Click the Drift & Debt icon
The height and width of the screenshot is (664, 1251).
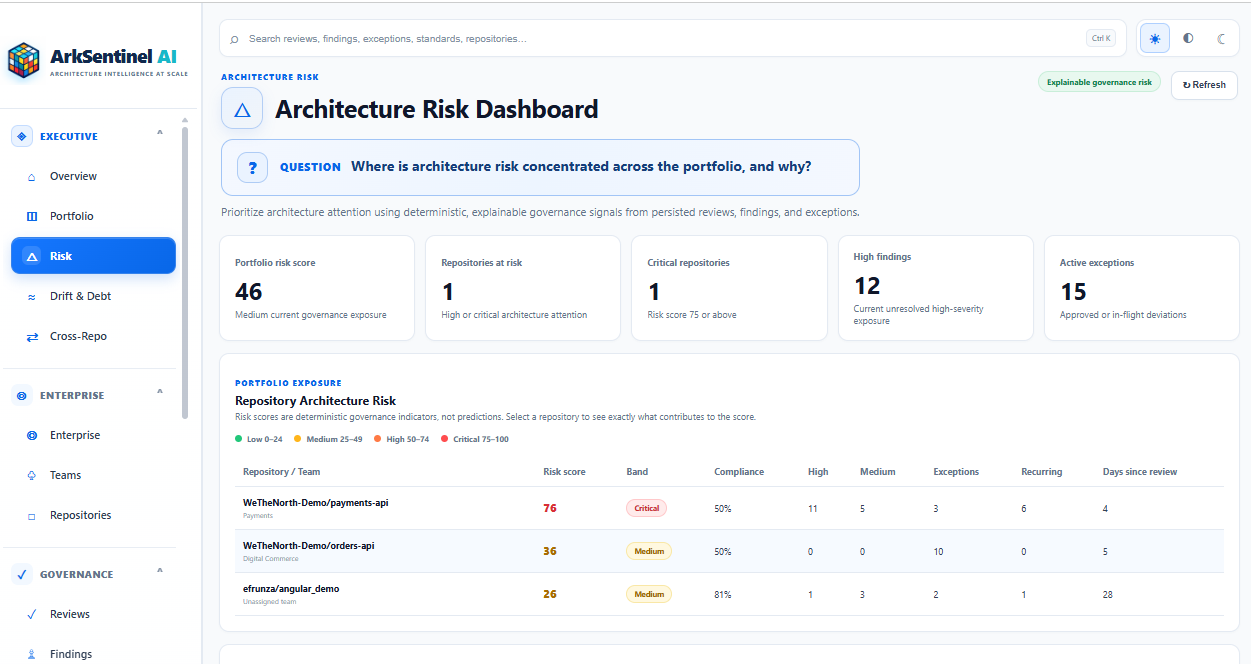(x=31, y=297)
